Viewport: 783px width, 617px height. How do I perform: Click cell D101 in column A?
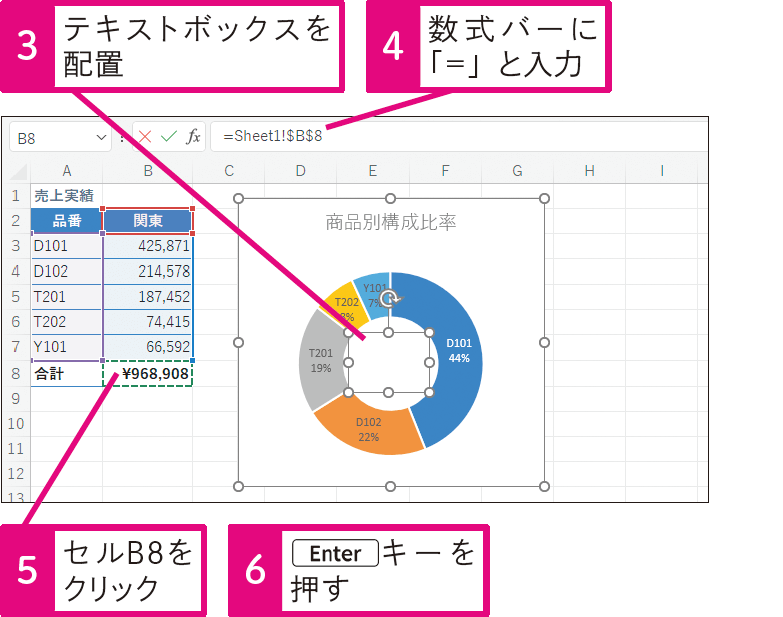[x=67, y=246]
